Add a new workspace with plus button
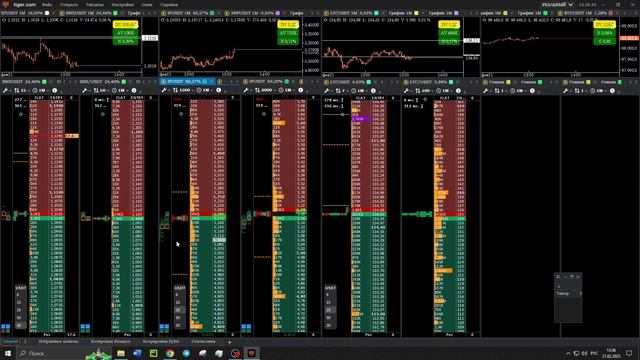Screen dimensions: 640x360 point(229,342)
